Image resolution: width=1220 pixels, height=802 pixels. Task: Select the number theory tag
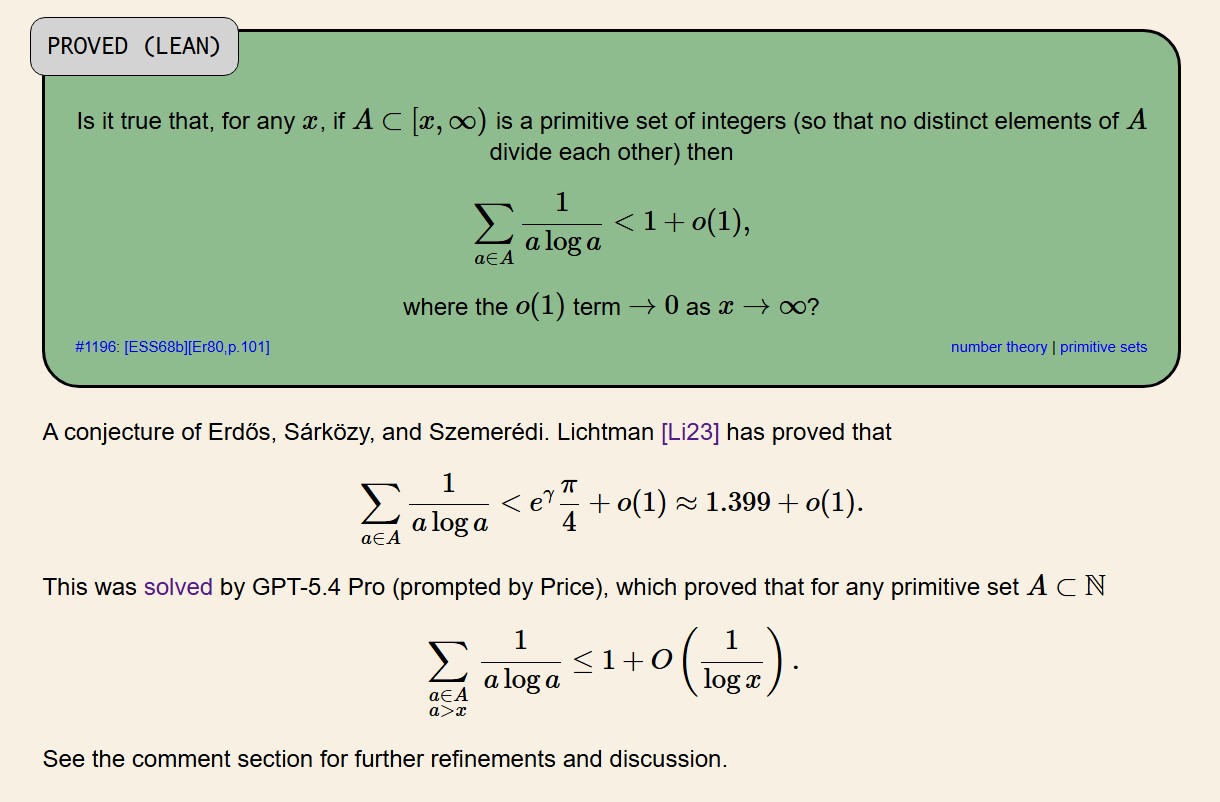point(998,347)
